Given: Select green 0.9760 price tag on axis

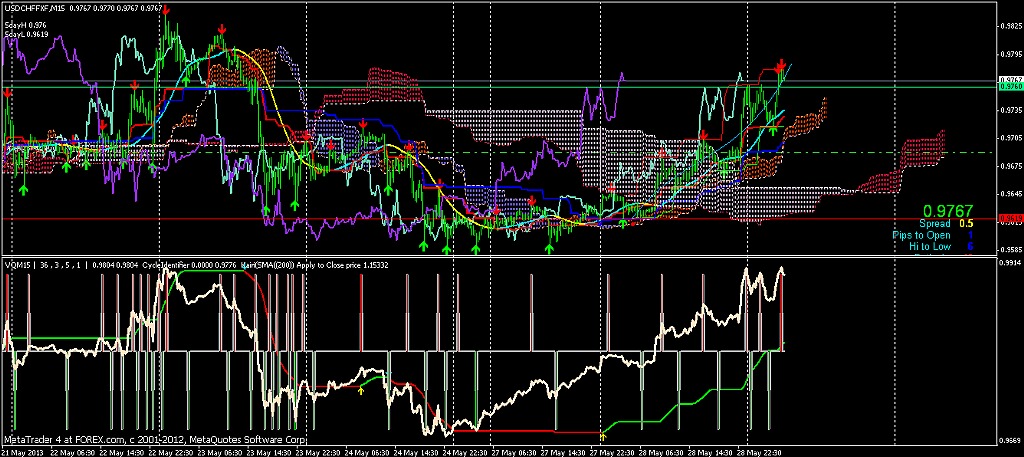Looking at the screenshot, I should (x=1011, y=86).
